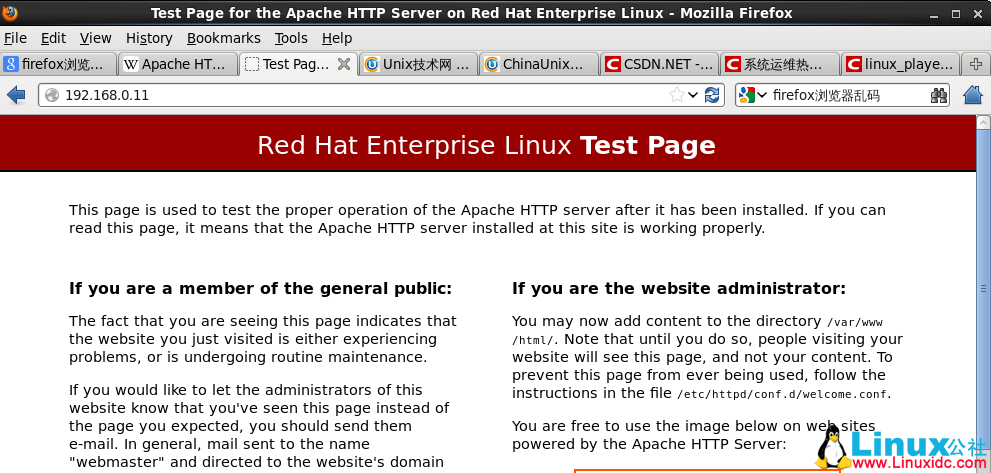
Task: Click the Home icon in toolbar
Action: click(973, 95)
